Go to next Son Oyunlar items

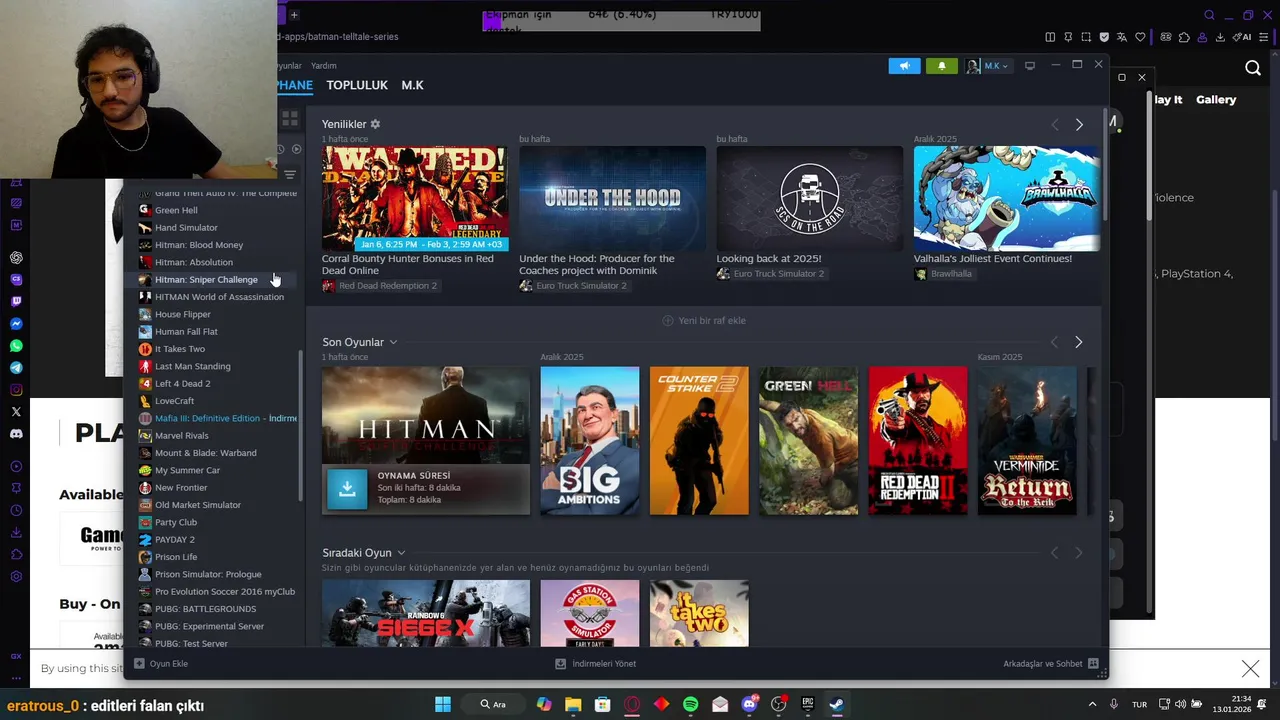[x=1078, y=342]
